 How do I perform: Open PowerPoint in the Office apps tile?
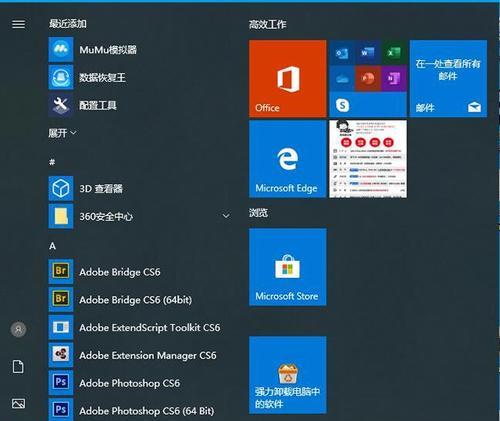[x=368, y=79]
